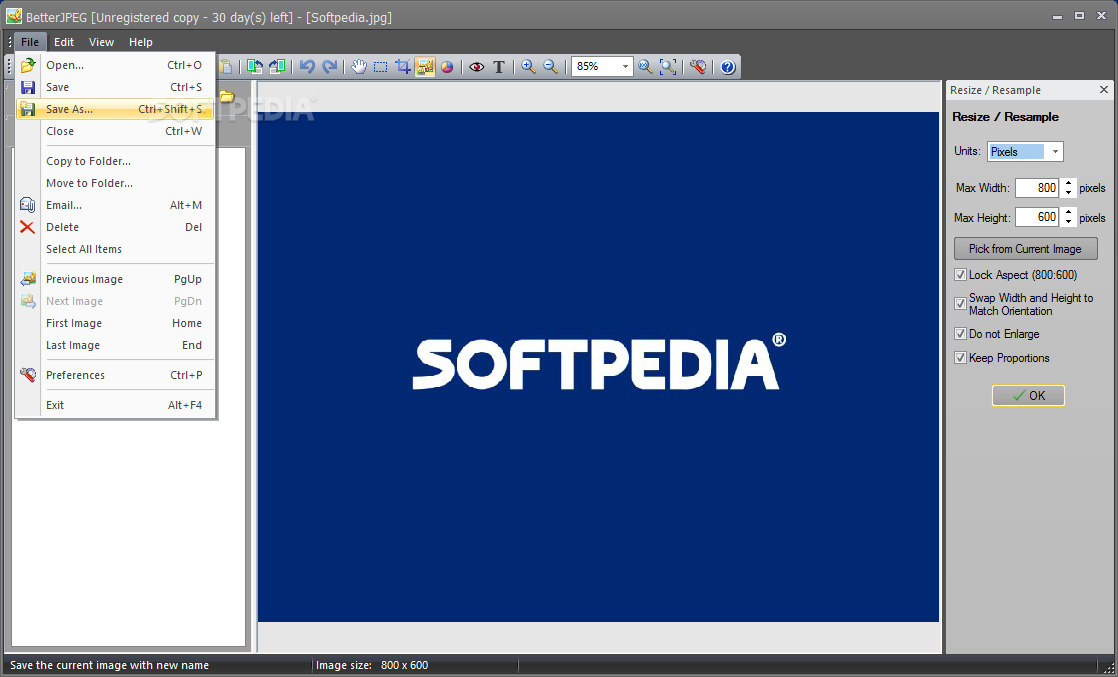The image size is (1118, 677).
Task: Click the Email icon in File menu
Action: [28, 205]
